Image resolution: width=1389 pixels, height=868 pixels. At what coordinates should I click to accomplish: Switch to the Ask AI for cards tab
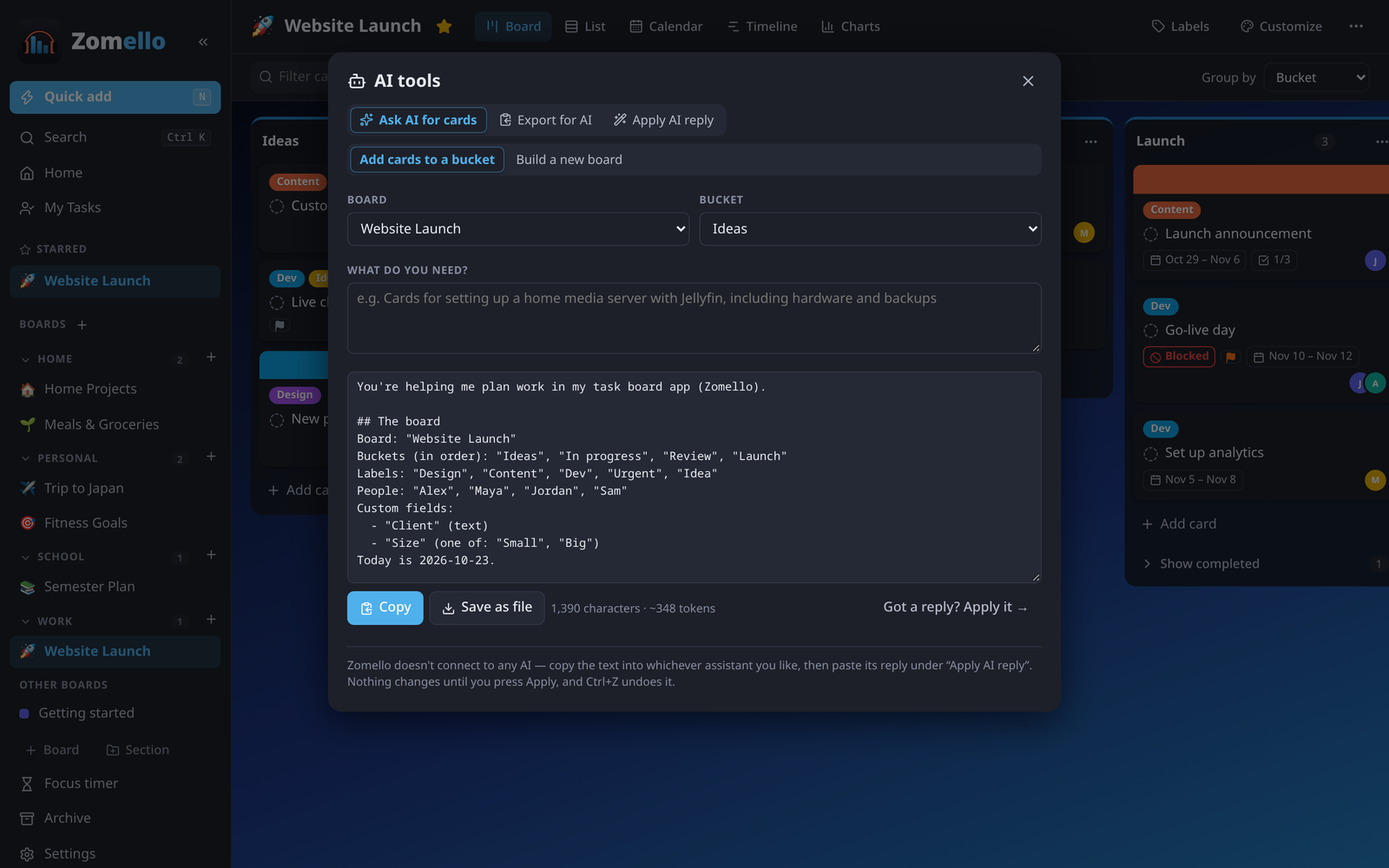(x=418, y=120)
